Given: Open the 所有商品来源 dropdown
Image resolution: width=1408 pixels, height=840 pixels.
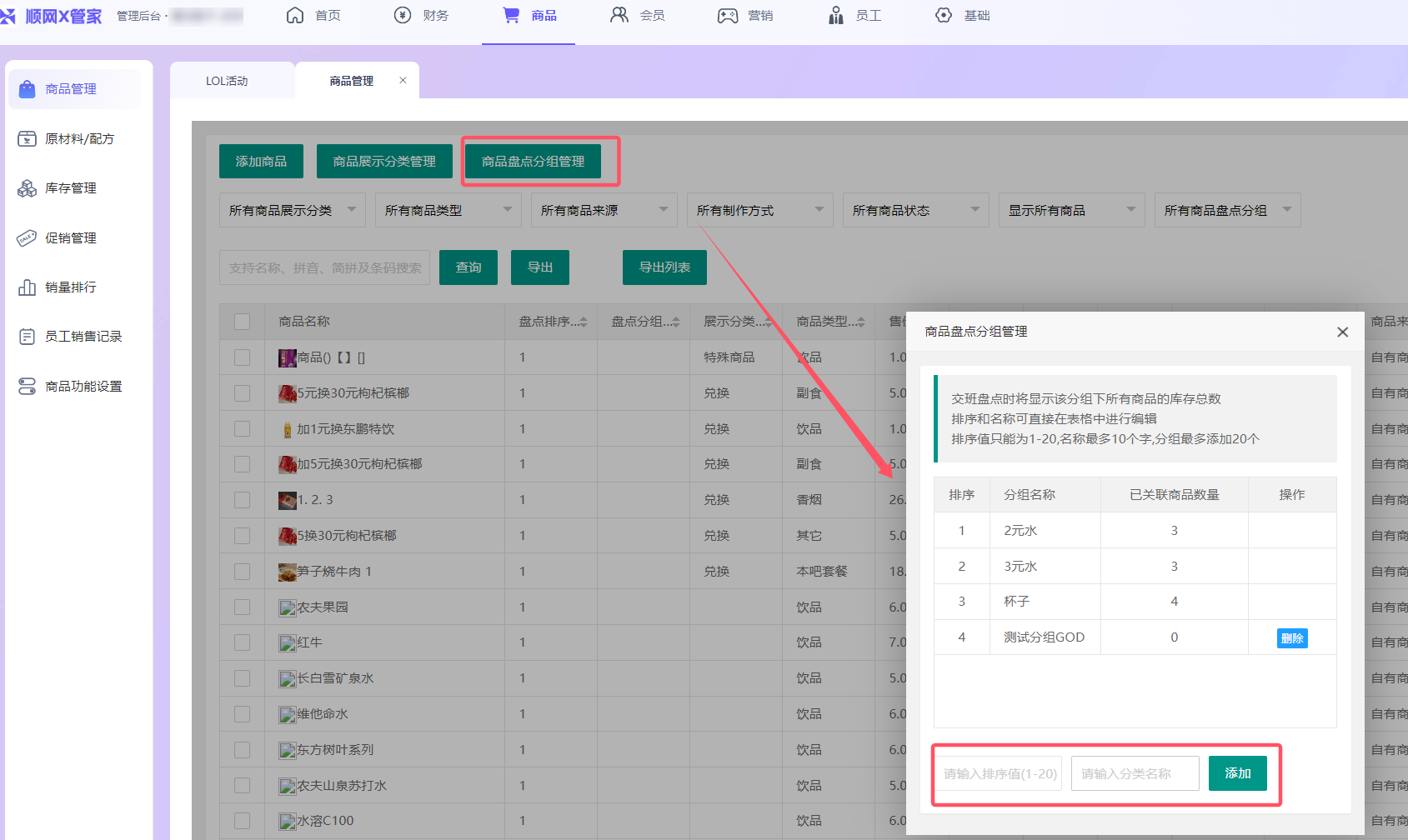Looking at the screenshot, I should (604, 211).
